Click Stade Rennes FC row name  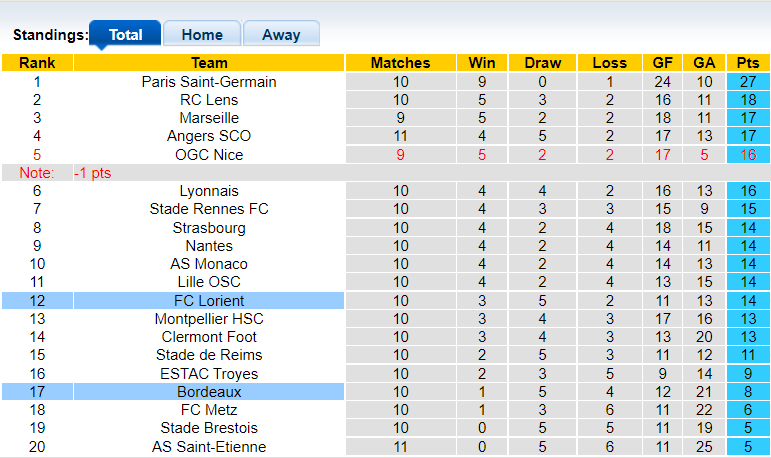pos(209,209)
